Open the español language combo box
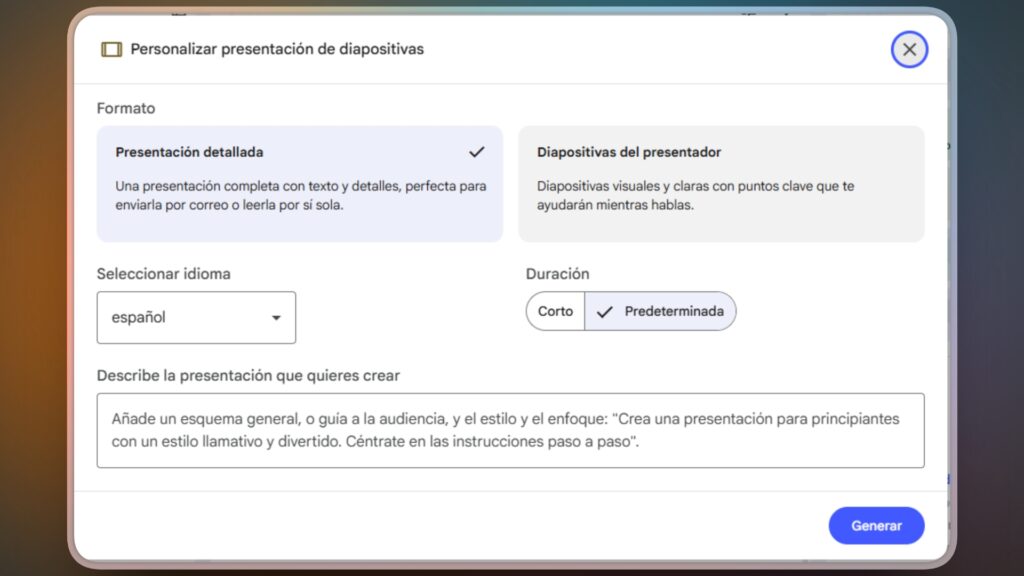1024x576 pixels. pos(196,318)
